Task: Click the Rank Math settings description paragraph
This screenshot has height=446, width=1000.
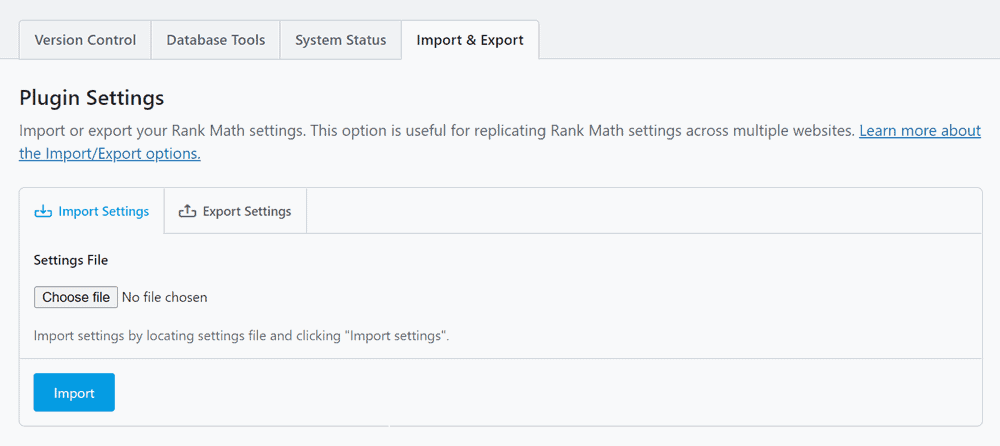Action: 437,131
